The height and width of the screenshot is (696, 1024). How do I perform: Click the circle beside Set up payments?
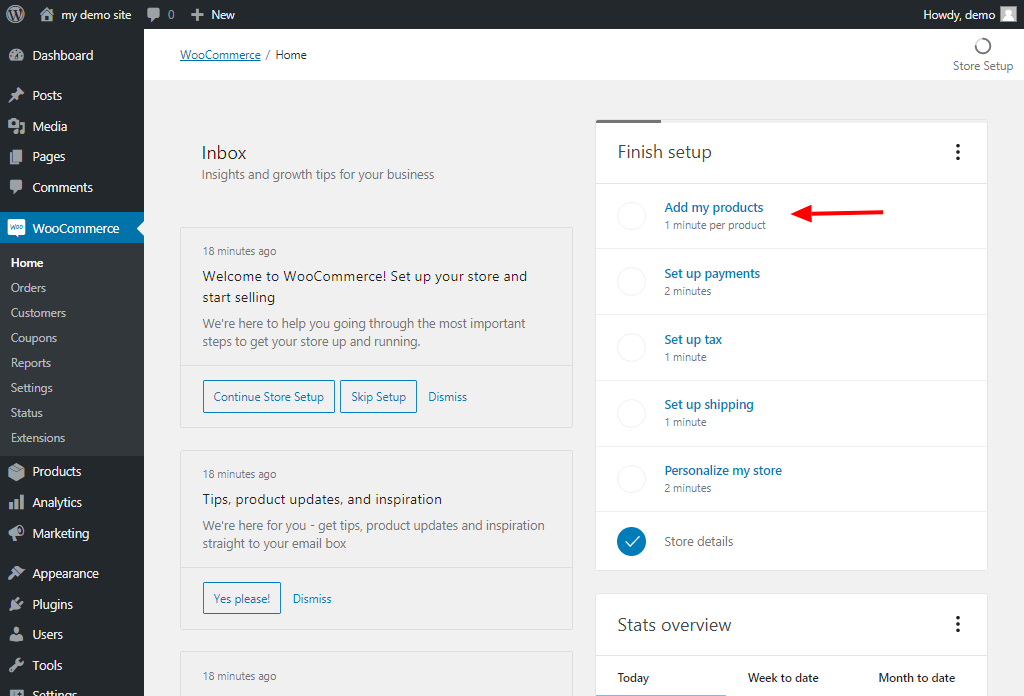[x=632, y=281]
